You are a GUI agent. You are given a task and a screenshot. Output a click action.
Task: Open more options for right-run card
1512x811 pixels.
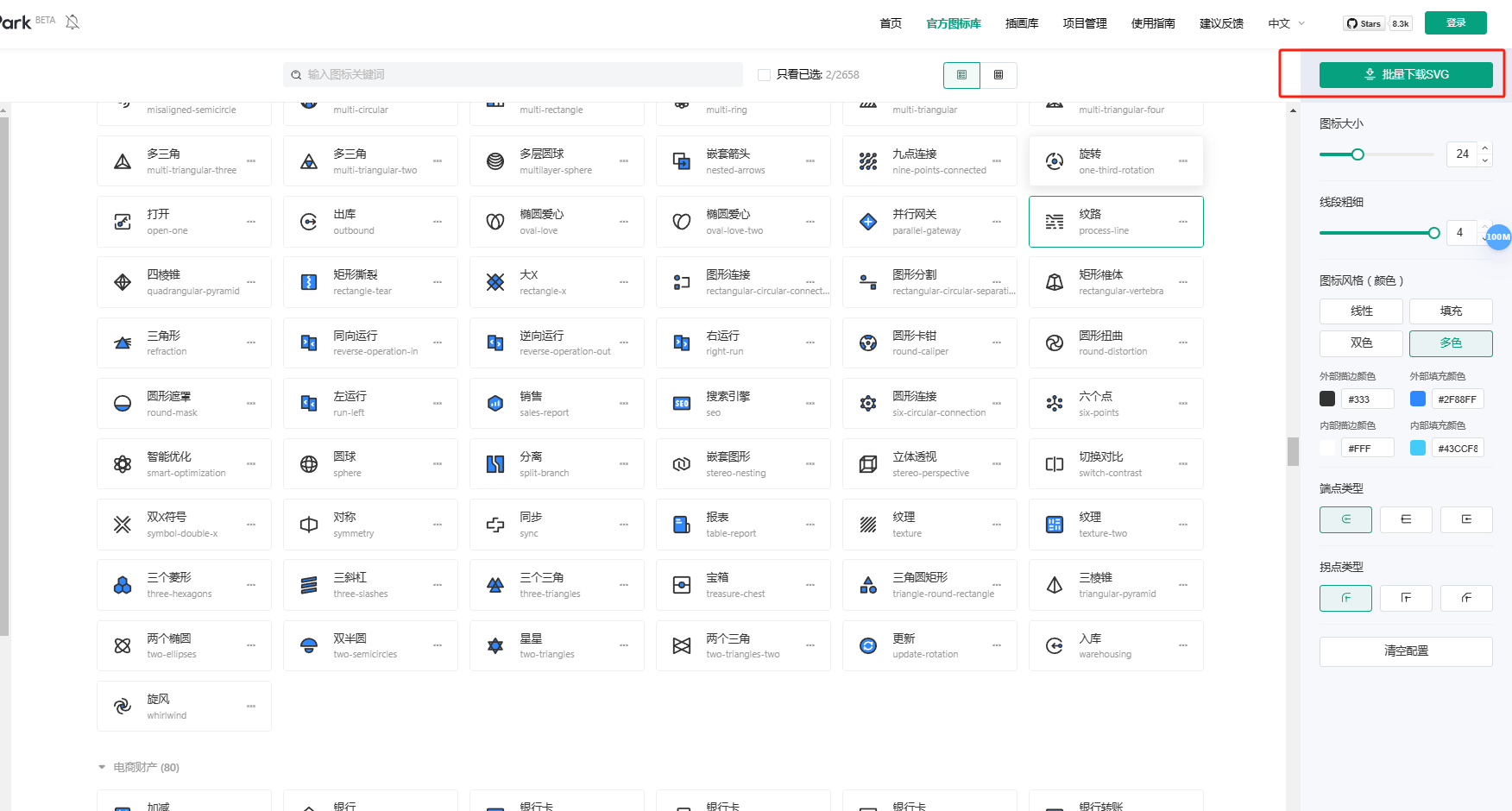810,343
